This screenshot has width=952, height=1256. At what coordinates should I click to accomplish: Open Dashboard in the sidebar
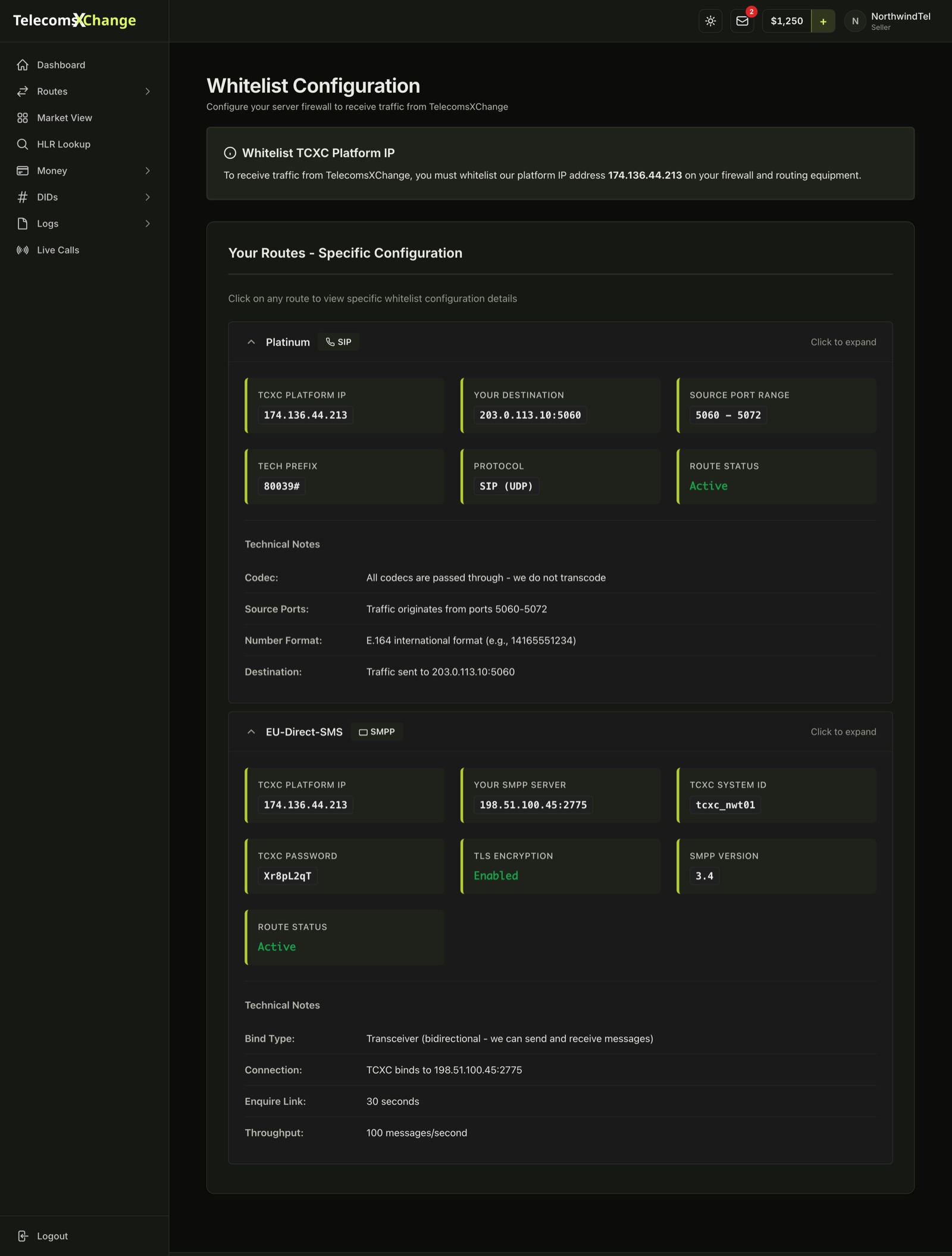[84, 65]
